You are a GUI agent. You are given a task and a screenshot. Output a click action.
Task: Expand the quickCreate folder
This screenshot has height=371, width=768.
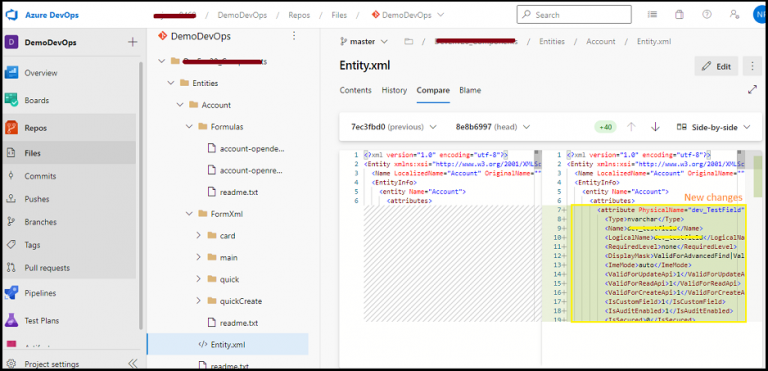pyautogui.click(x=198, y=301)
